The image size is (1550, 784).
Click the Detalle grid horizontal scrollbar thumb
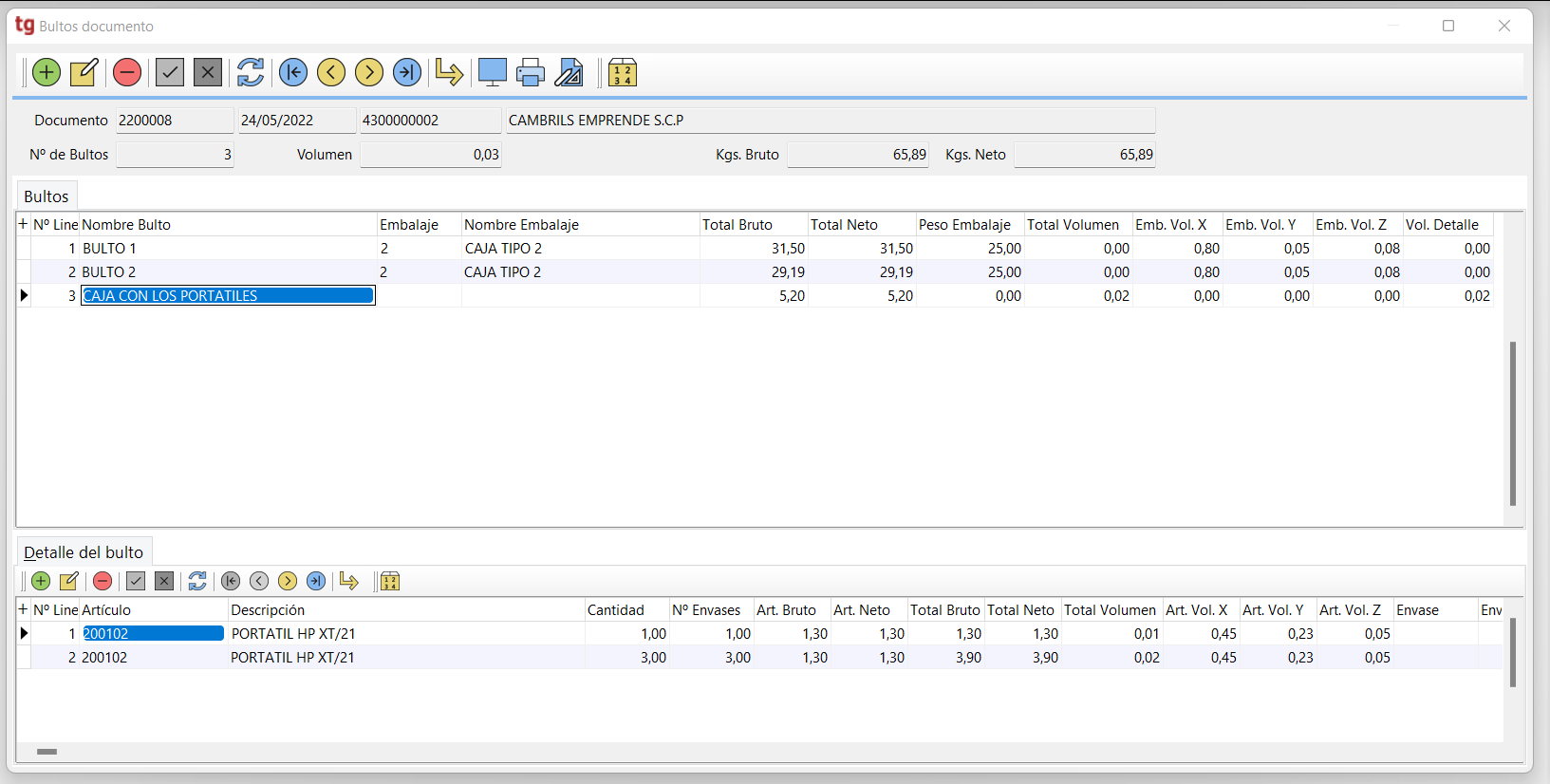(x=47, y=752)
